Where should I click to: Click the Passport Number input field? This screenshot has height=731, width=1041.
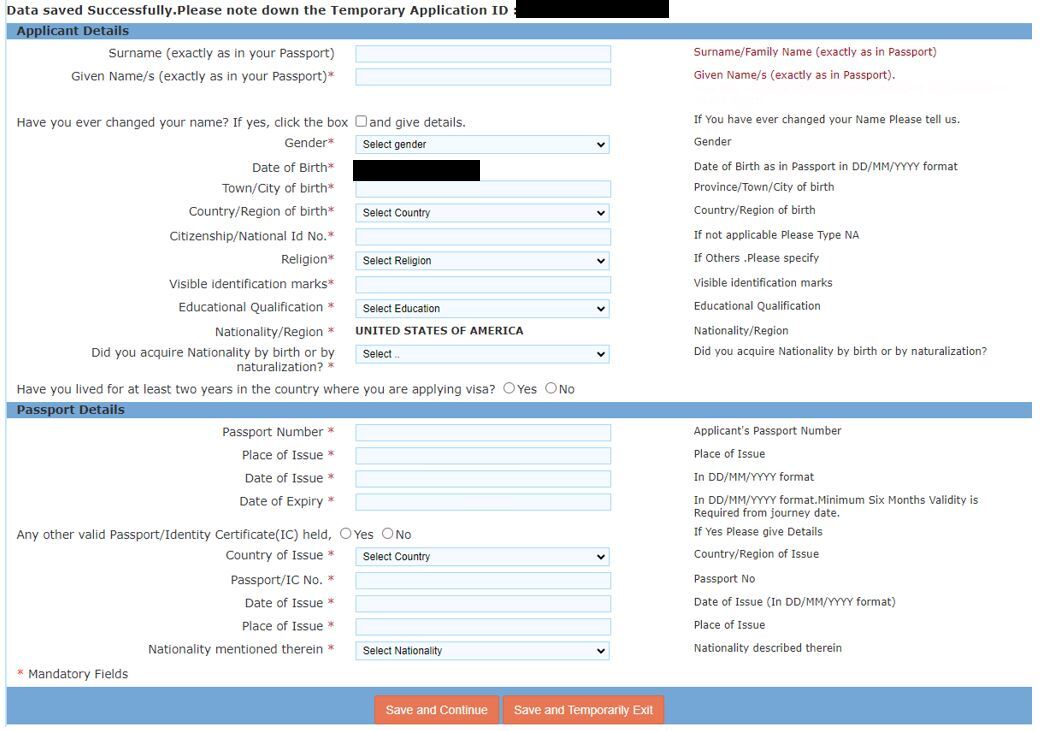tap(482, 433)
